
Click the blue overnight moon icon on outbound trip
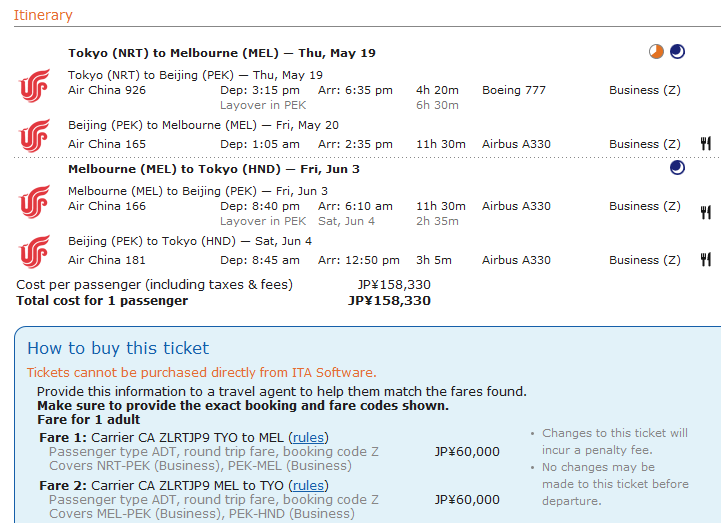click(678, 52)
